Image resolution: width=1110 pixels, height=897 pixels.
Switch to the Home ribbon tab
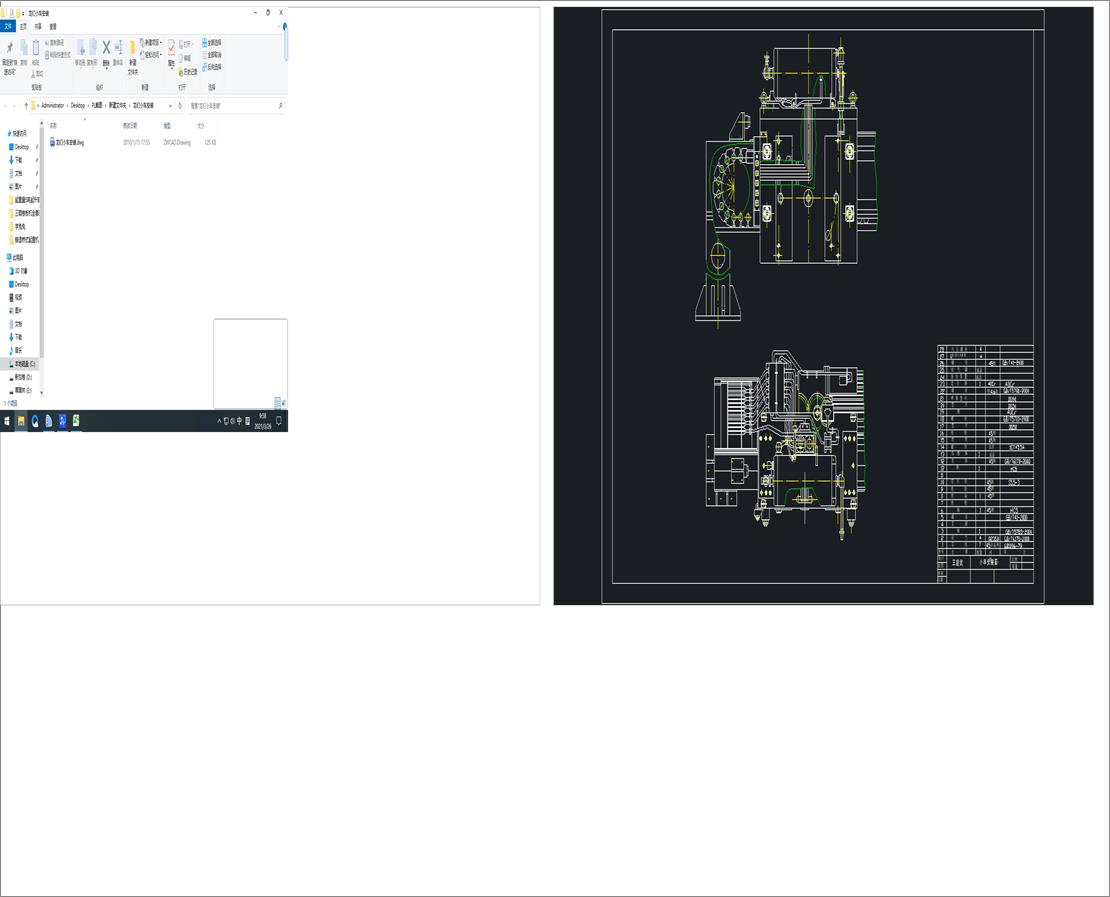(x=23, y=26)
